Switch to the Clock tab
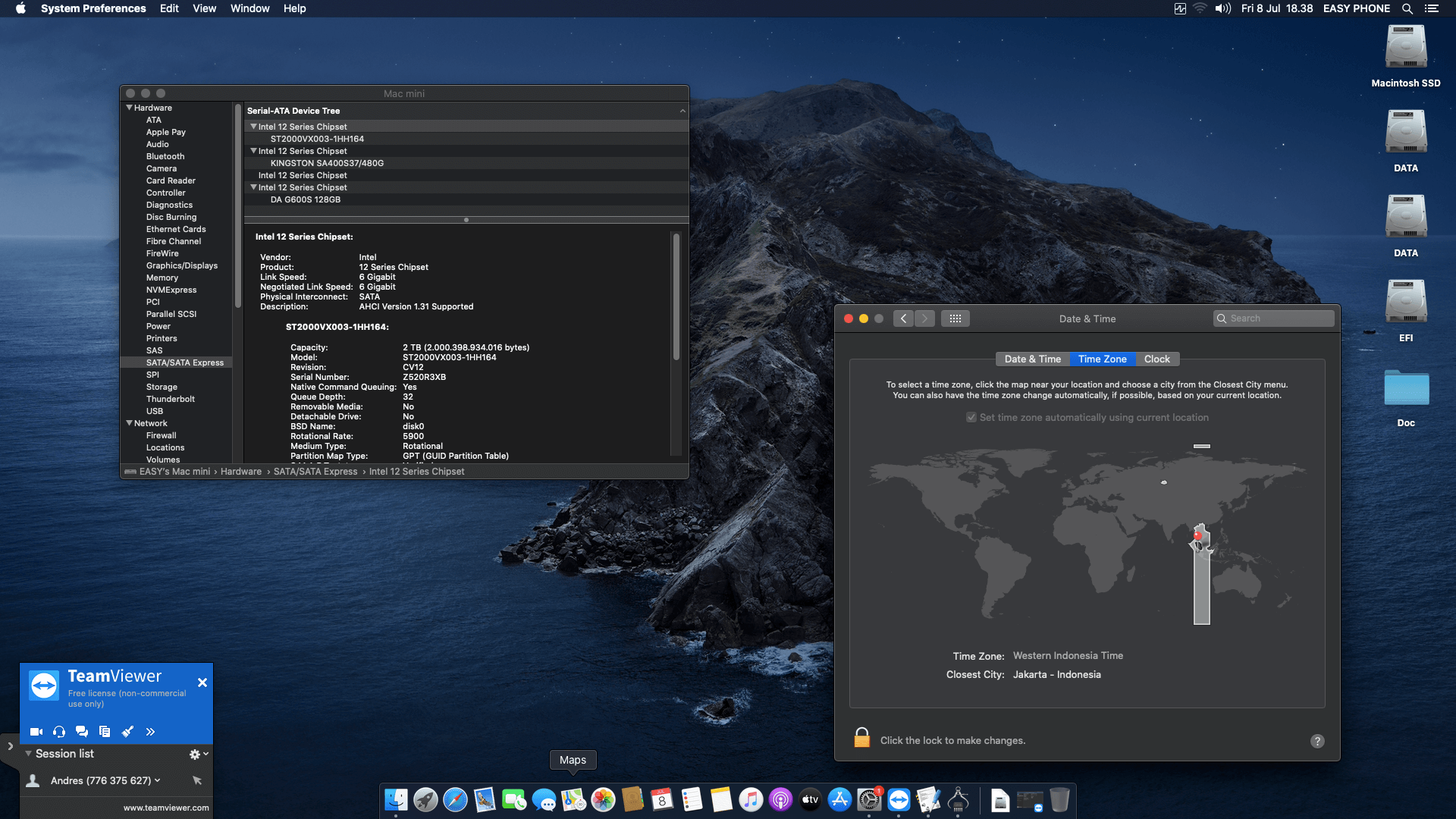 pos(1156,359)
